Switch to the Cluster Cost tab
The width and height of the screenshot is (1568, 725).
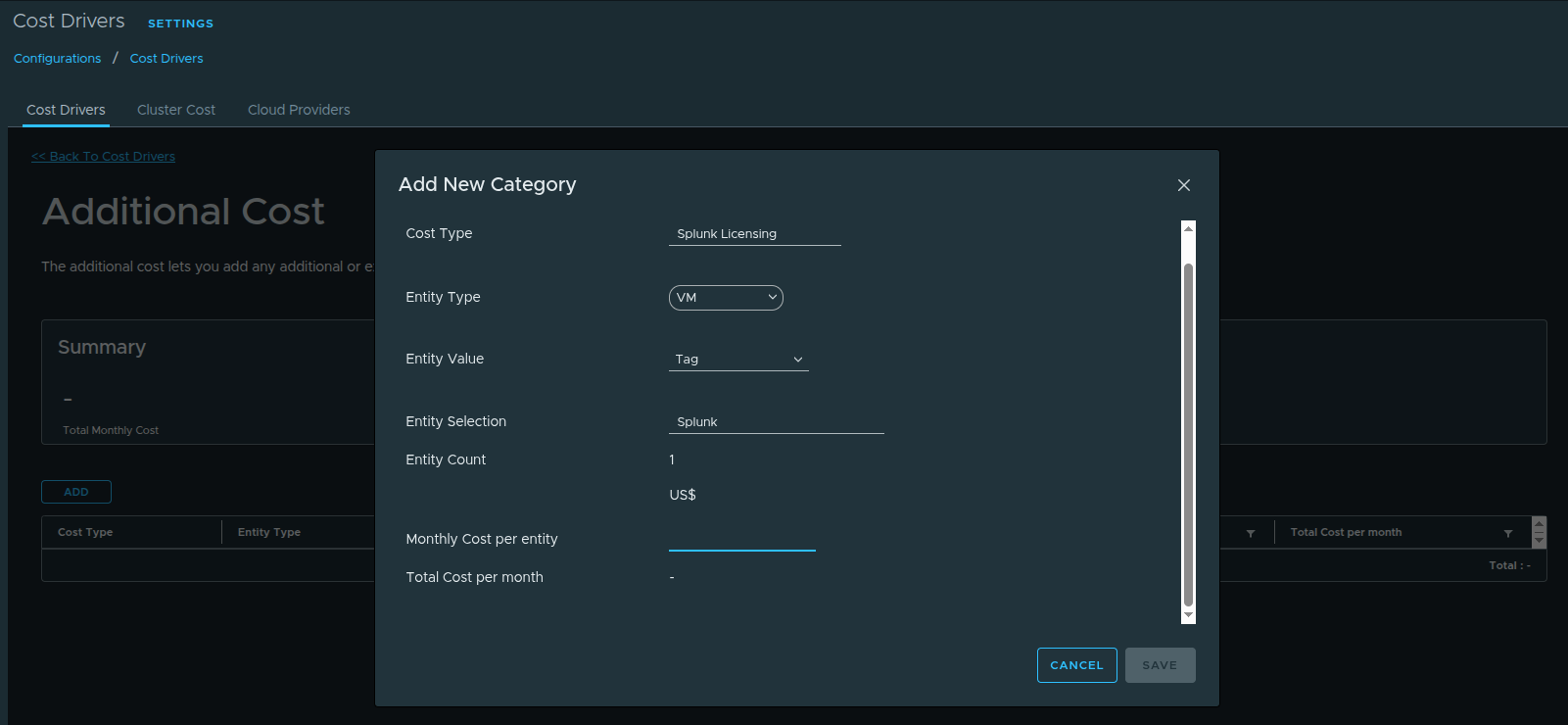pos(176,110)
